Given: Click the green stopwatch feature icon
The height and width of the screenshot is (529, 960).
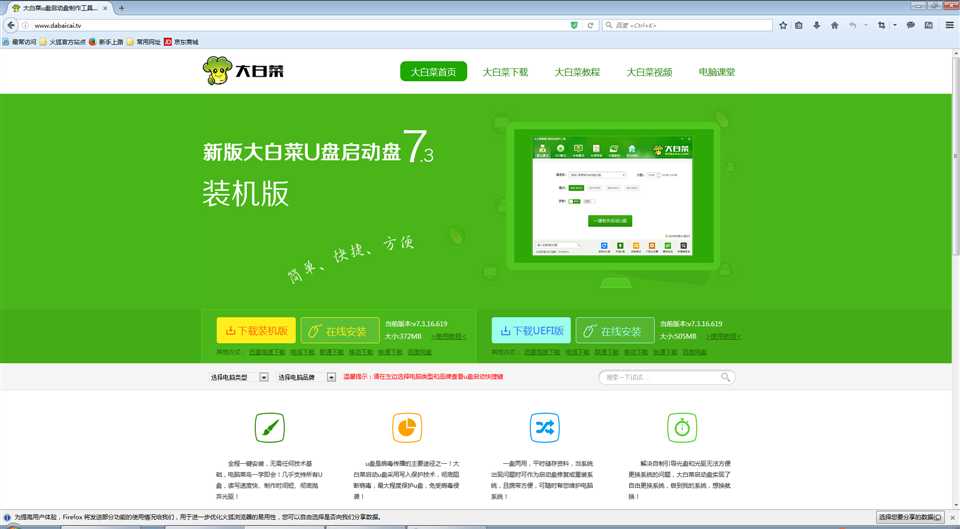Looking at the screenshot, I should pos(682,427).
